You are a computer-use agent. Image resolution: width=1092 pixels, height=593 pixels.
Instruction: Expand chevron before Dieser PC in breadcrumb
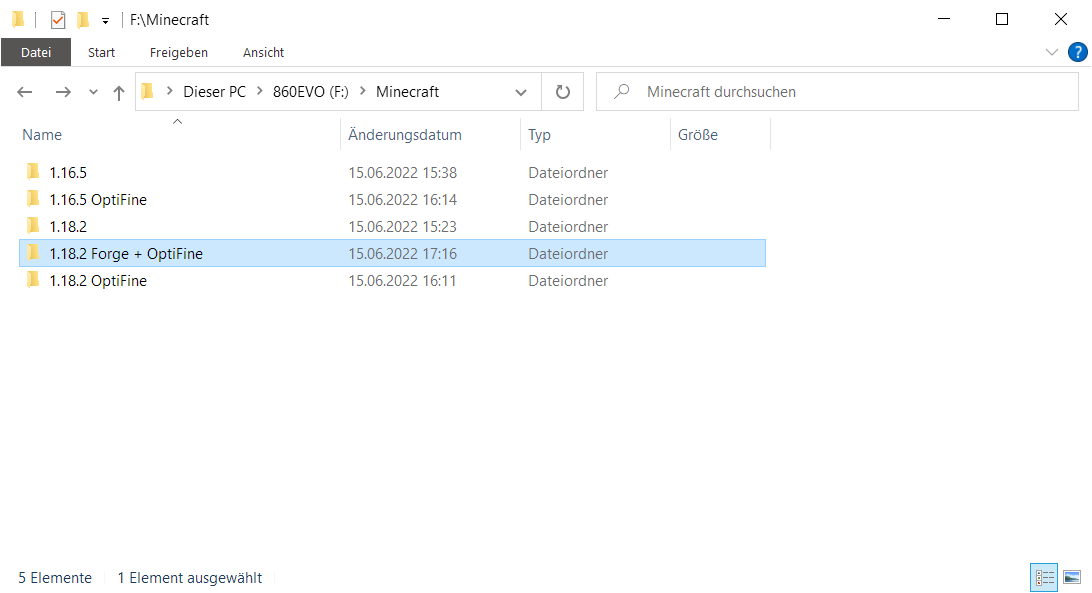(169, 91)
